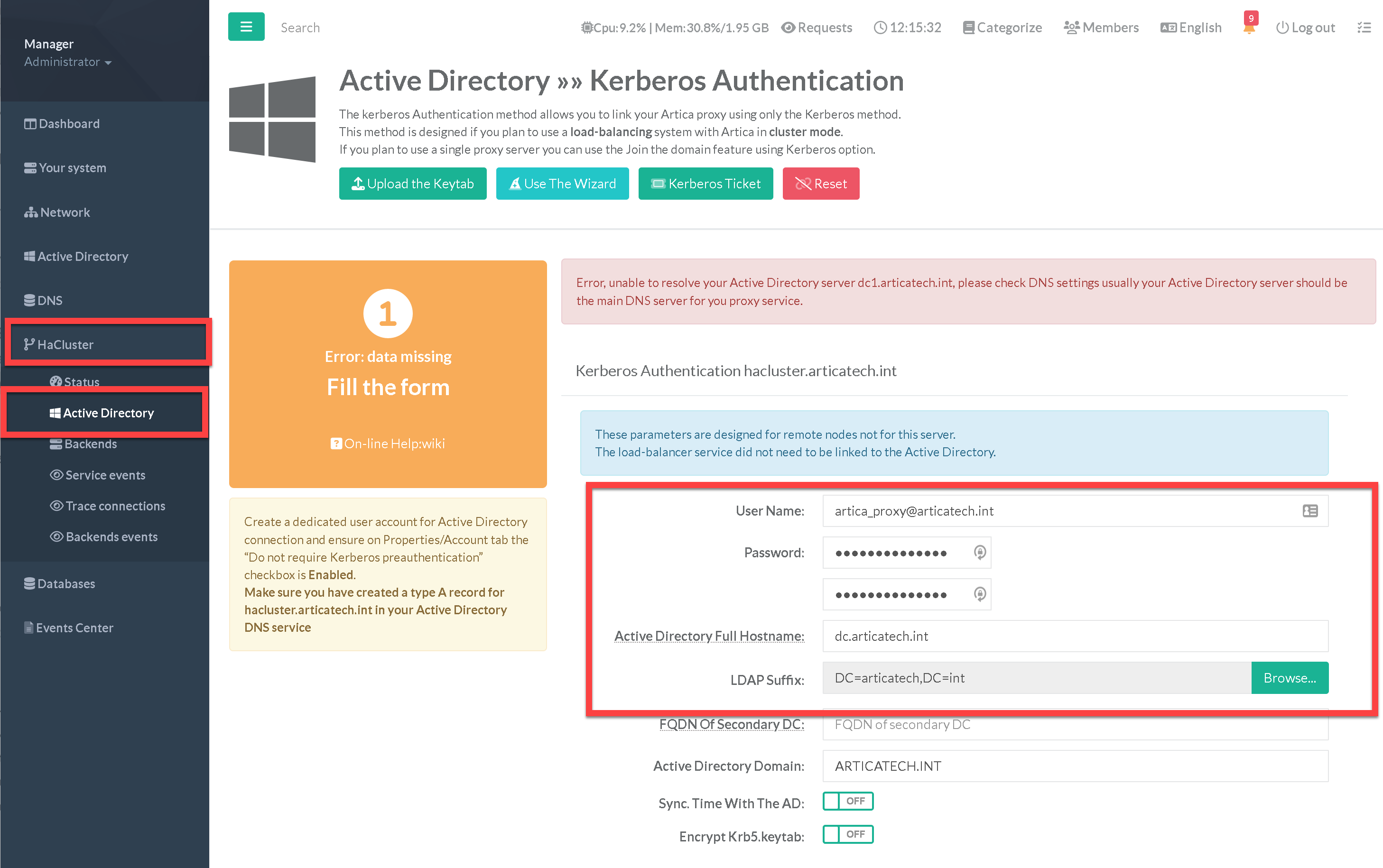This screenshot has height=868, width=1383.
Task: Click the large Windows logo image
Action: coord(272,119)
